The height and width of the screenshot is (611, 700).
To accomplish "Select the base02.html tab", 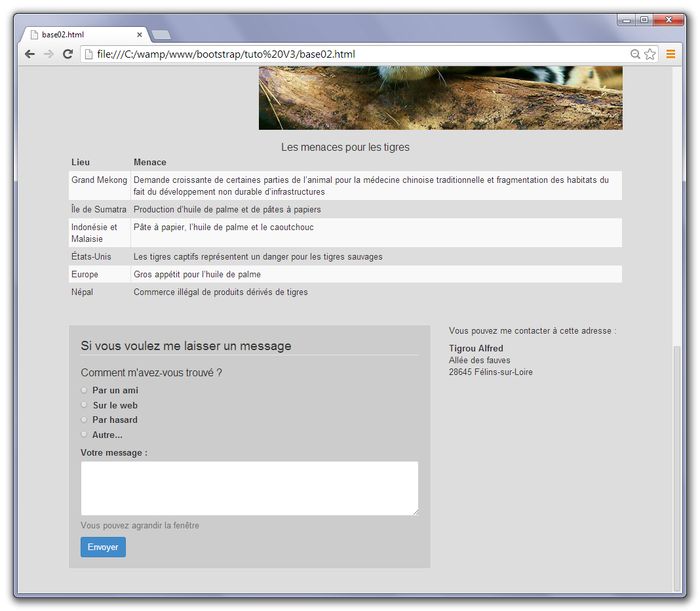I will point(83,34).
